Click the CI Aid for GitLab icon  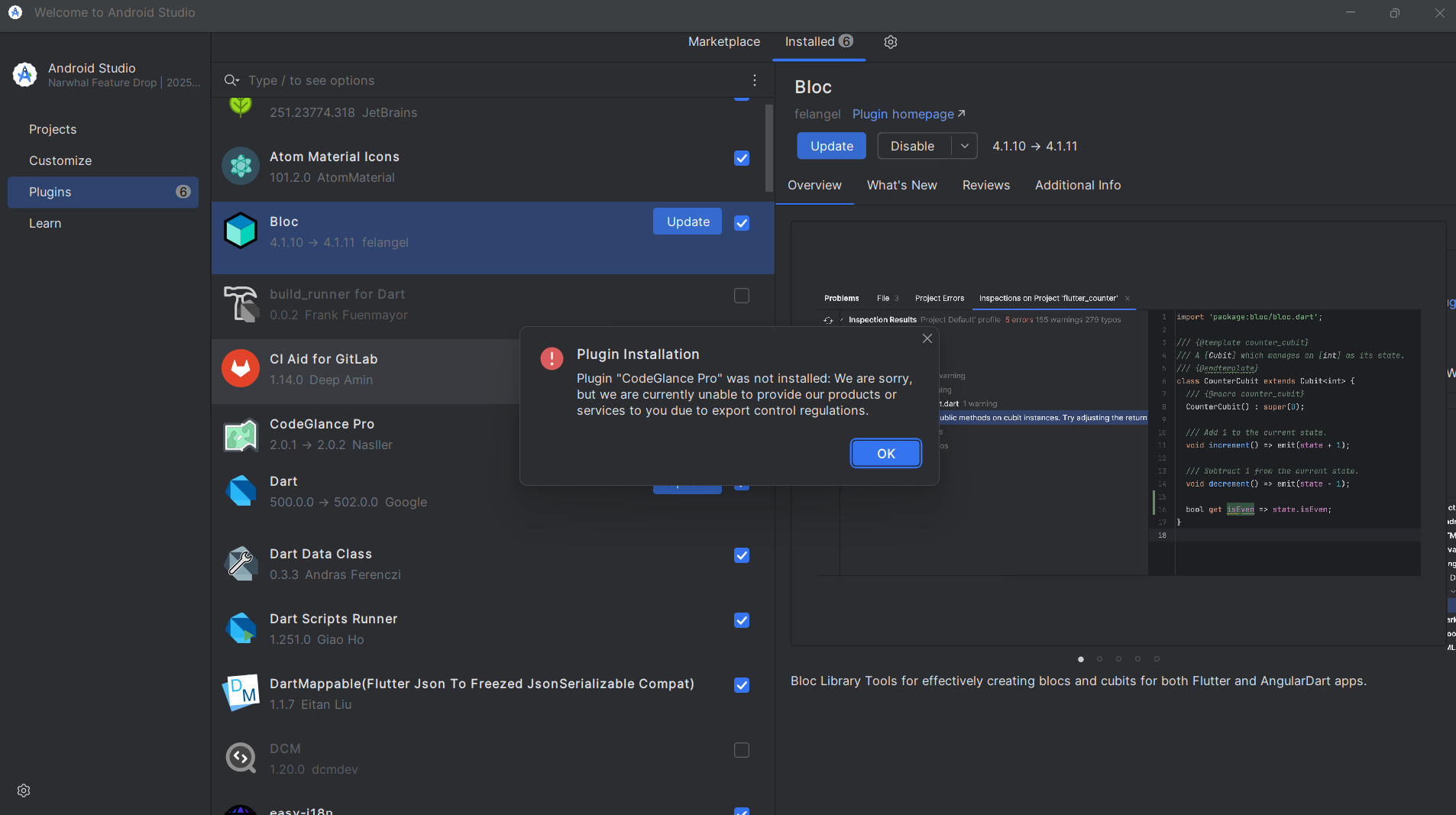tap(241, 369)
